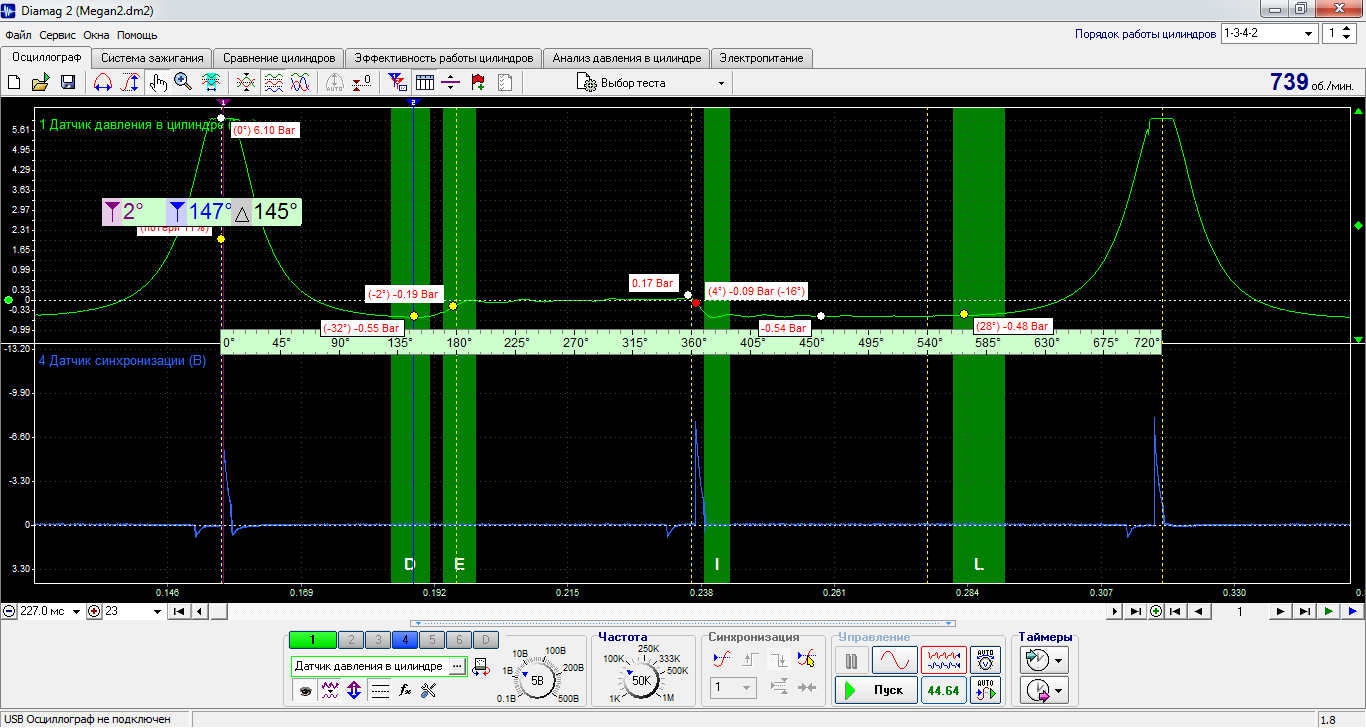Open the checklist notes icon in the toolbar
Screen dimensions: 1366x728
tap(504, 83)
